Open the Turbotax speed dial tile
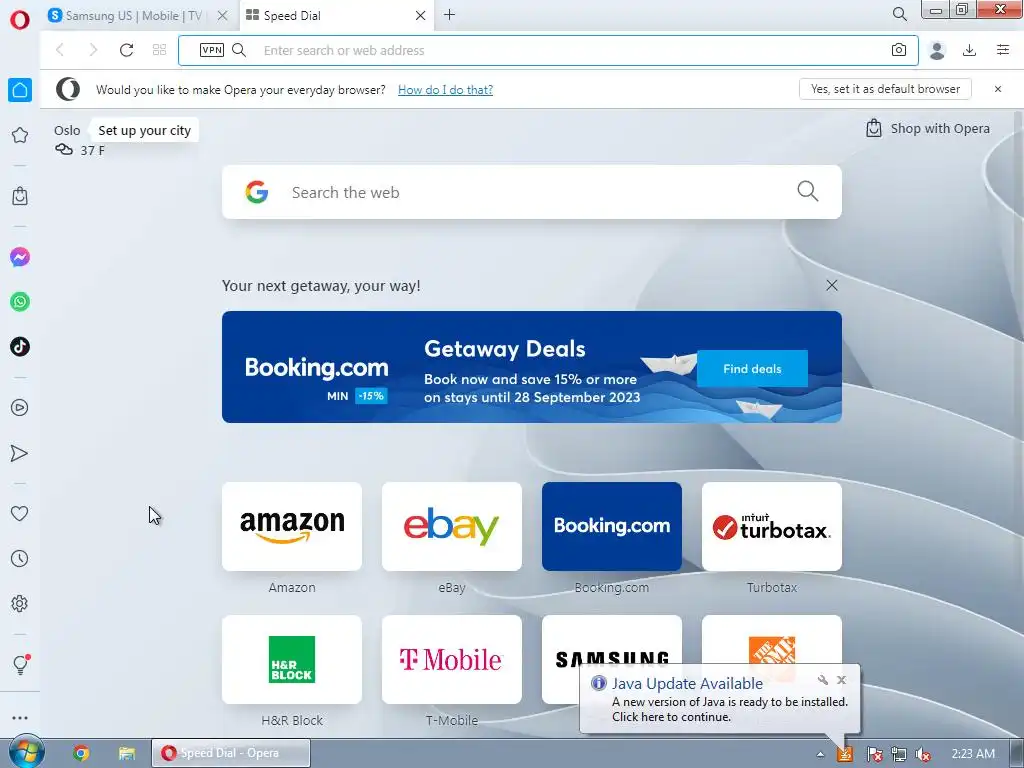 pyautogui.click(x=772, y=526)
